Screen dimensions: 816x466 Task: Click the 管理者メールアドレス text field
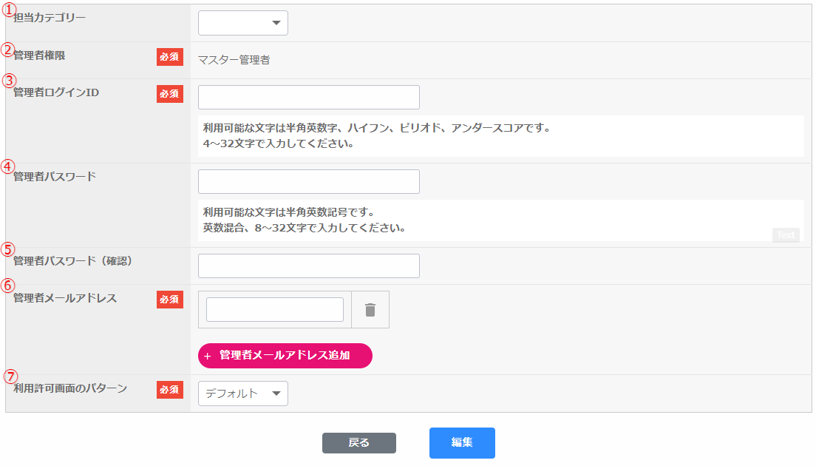275,310
